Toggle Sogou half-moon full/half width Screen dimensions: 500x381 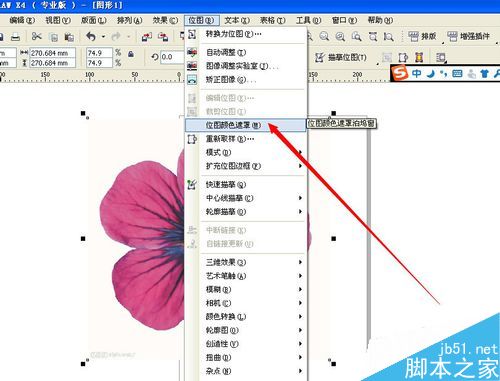[x=431, y=73]
